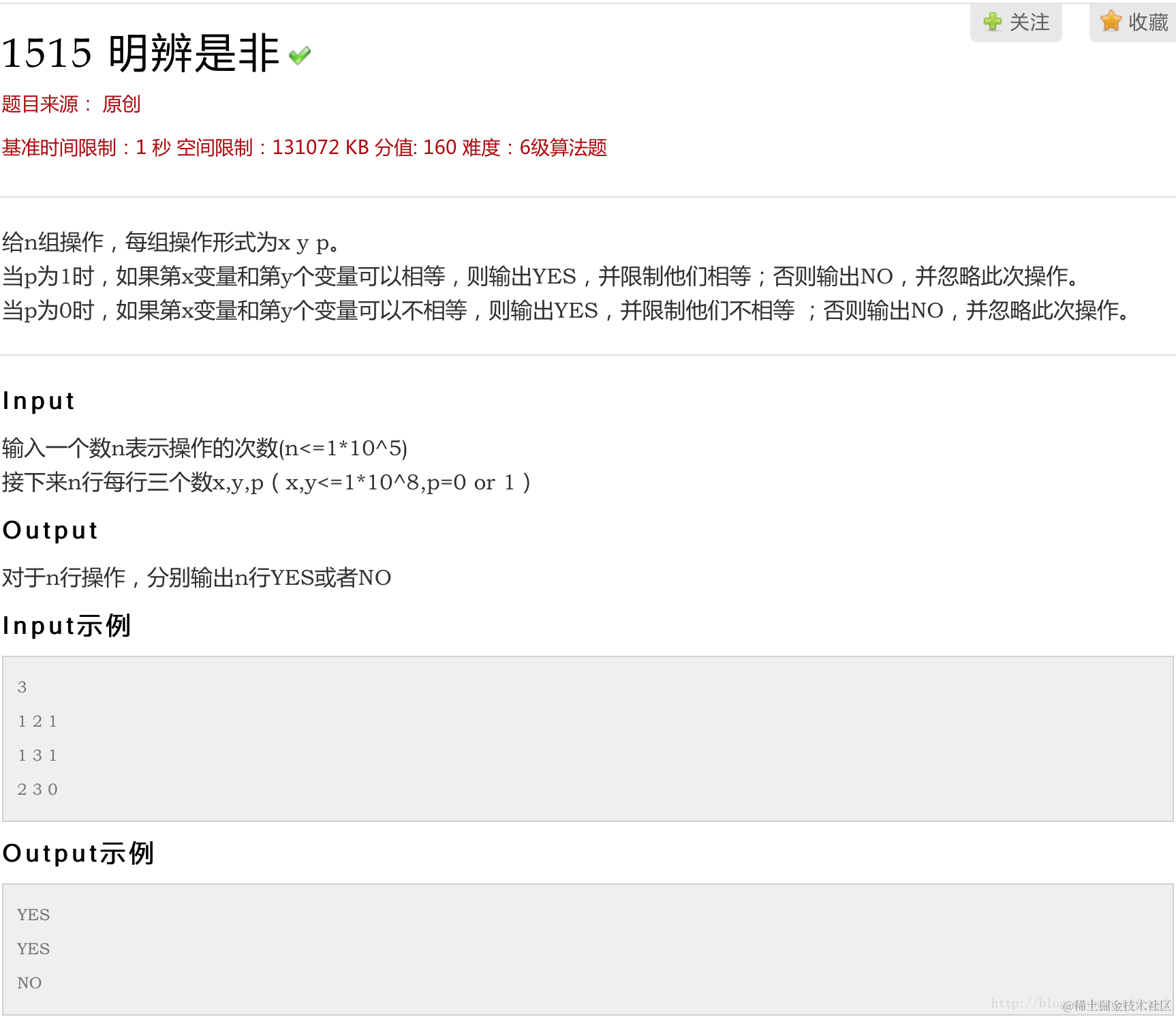
Task: Click the 难度：6级算法题 difficulty text
Action: point(534,148)
